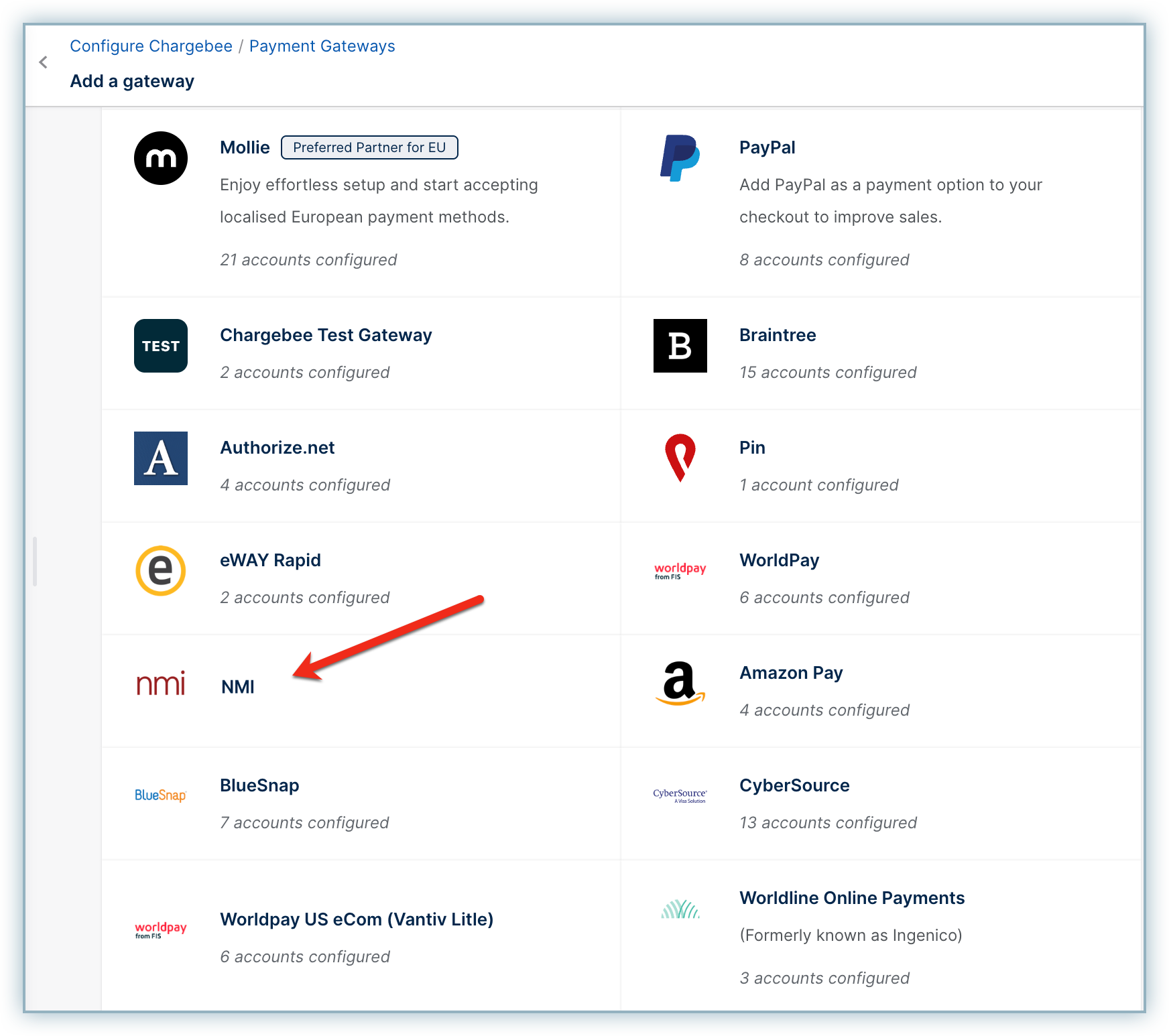
Task: Select the red Pin logo icon
Action: [x=680, y=458]
